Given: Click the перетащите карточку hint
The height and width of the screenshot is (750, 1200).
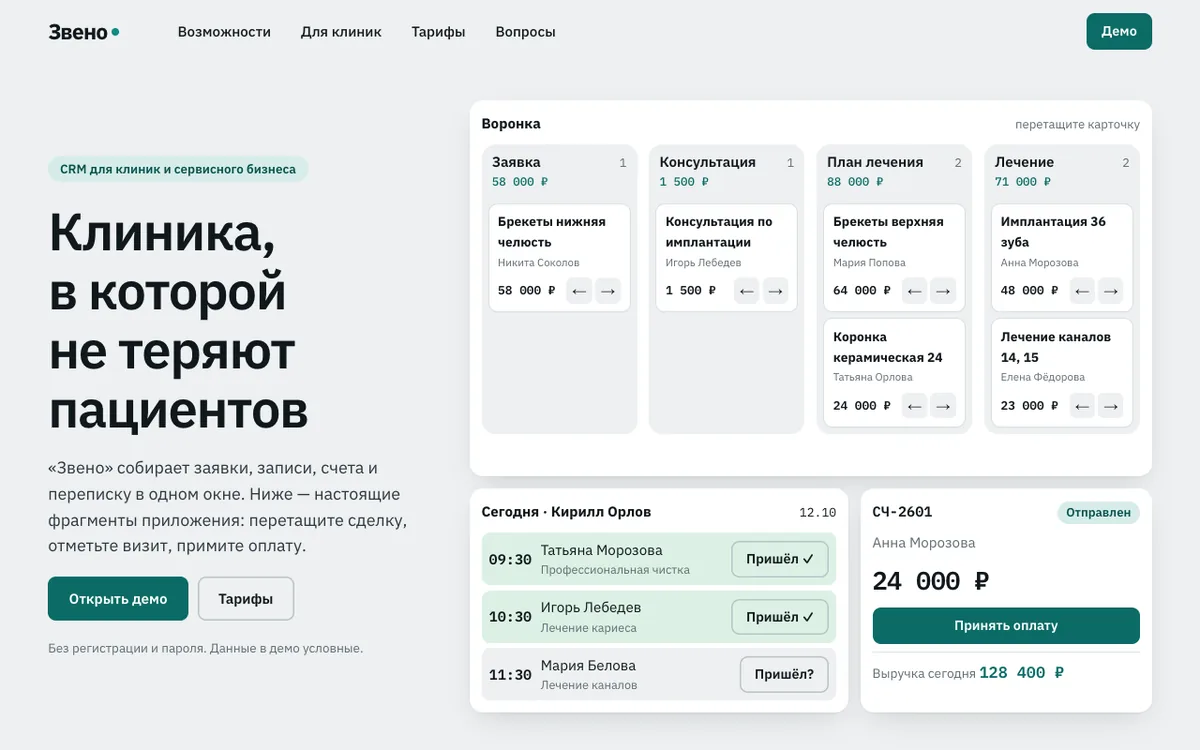Looking at the screenshot, I should pos(1077,125).
